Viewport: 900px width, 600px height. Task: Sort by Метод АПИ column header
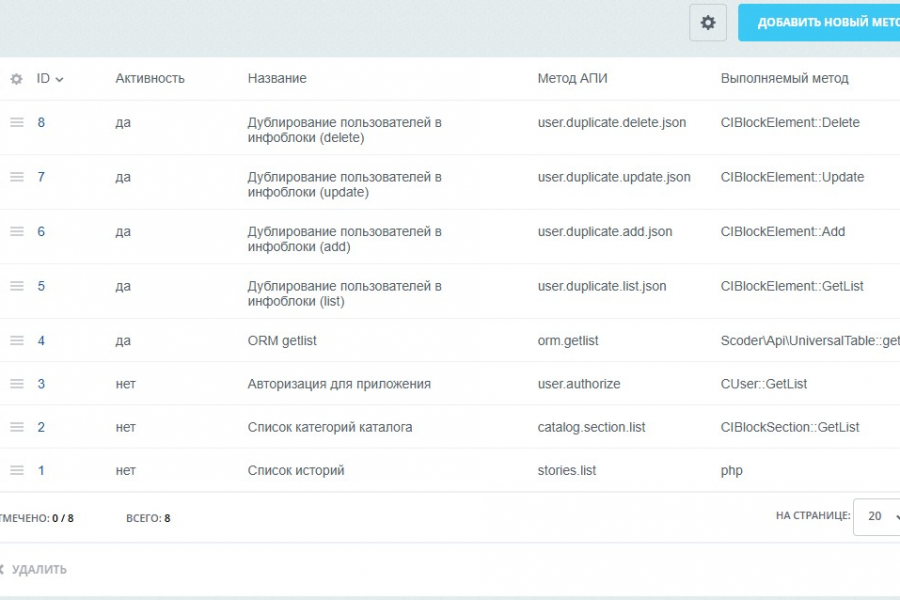572,78
